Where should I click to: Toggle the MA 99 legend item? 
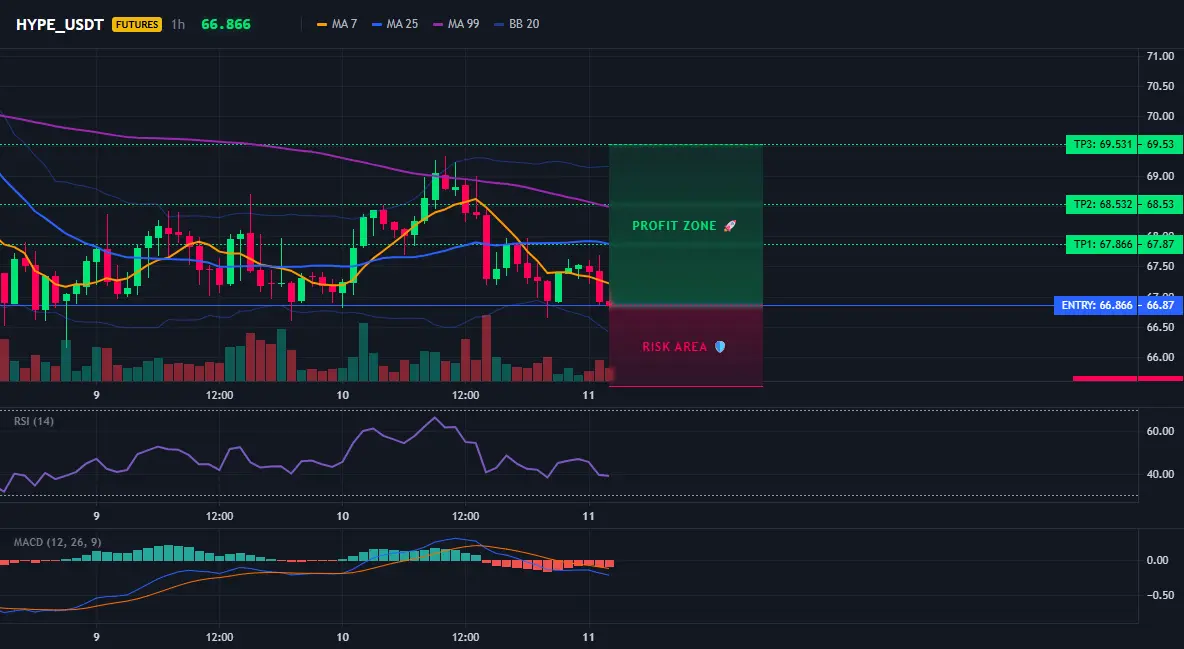point(456,24)
